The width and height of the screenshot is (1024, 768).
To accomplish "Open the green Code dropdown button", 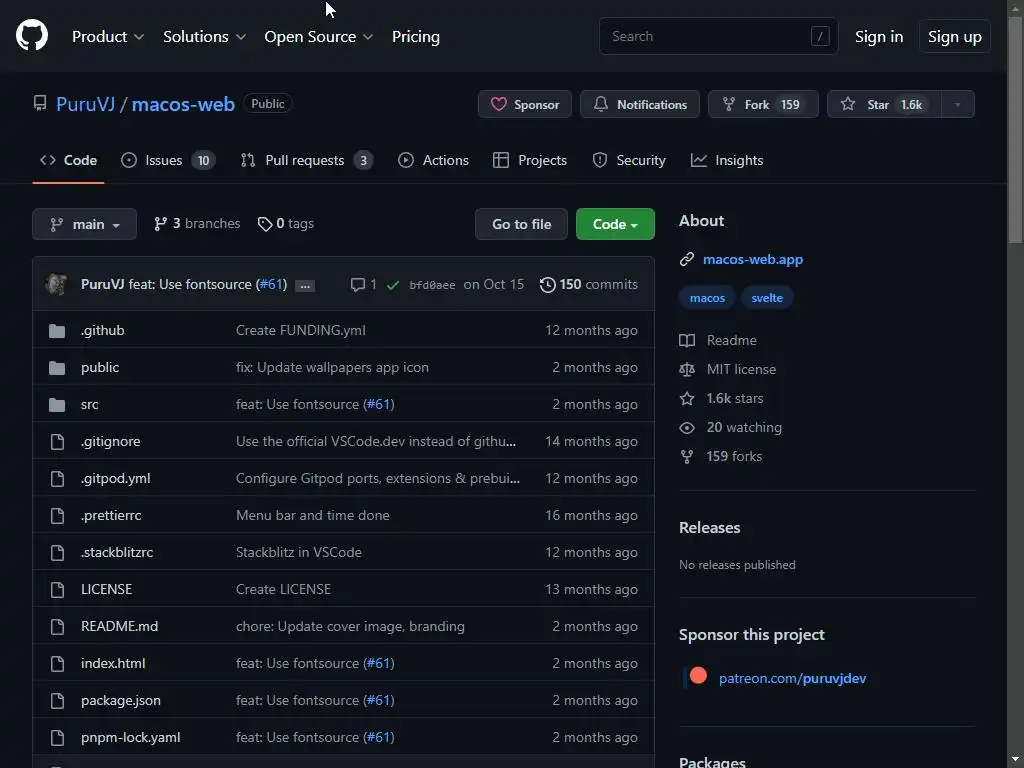I will click(615, 224).
